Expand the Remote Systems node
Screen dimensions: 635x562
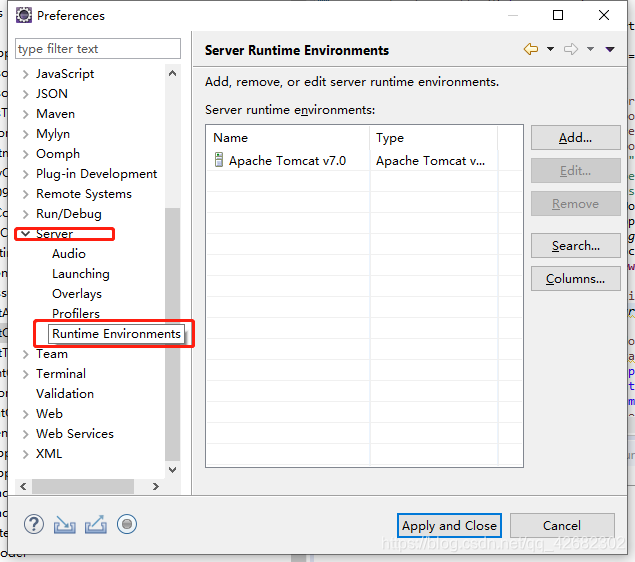pyautogui.click(x=26, y=194)
